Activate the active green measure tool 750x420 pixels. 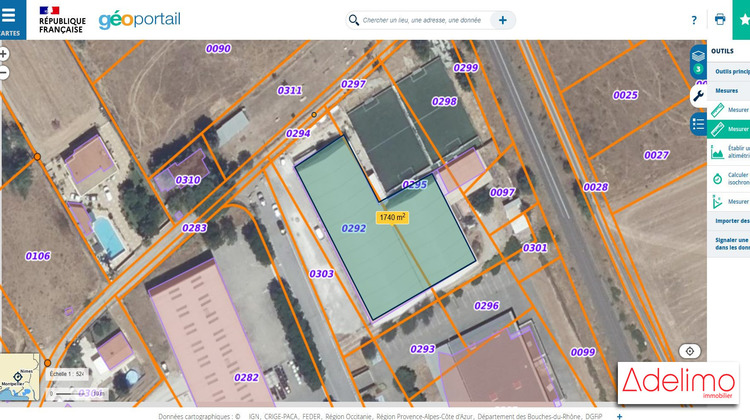[x=728, y=129]
